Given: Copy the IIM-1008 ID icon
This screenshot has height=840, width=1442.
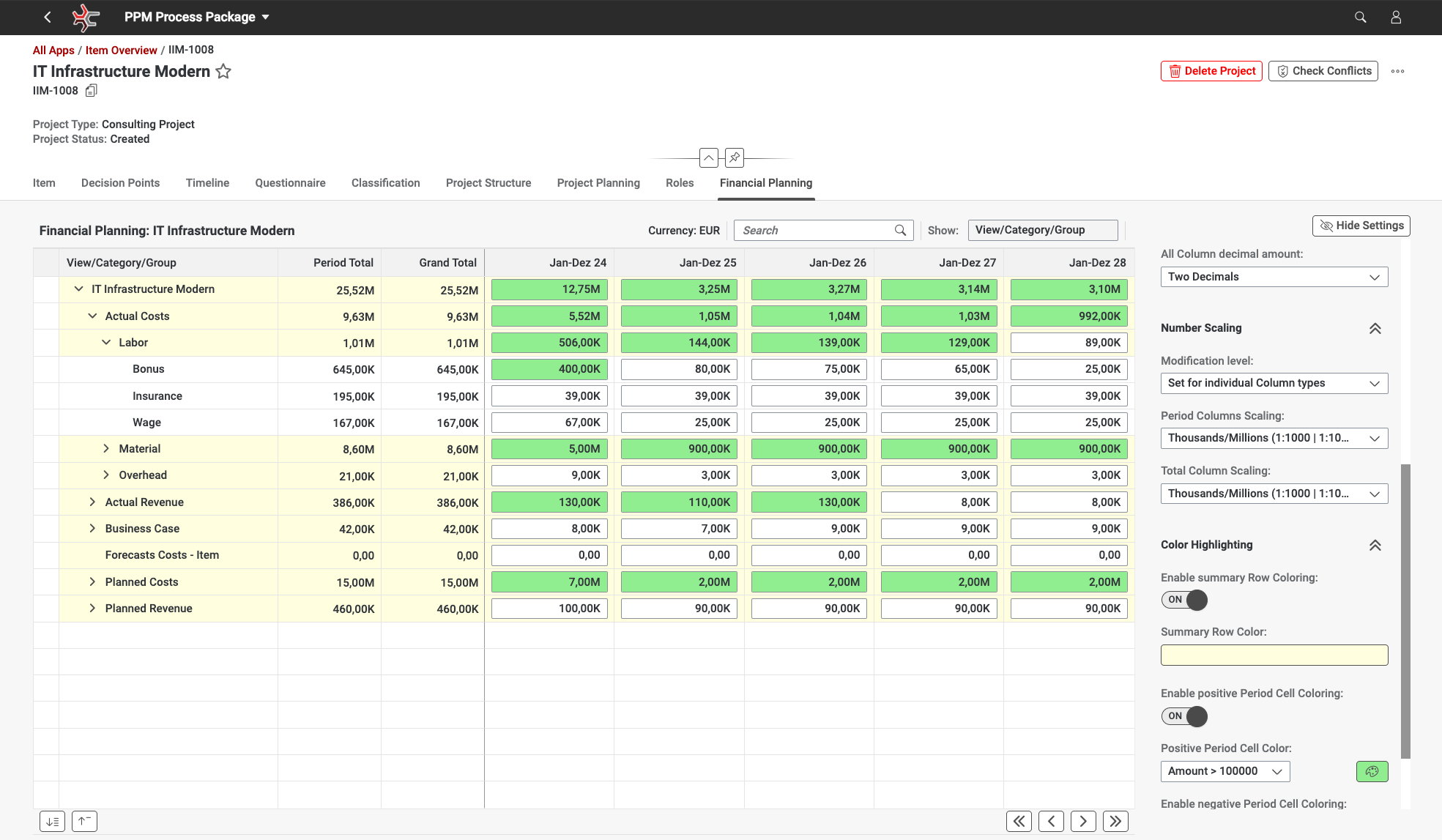Looking at the screenshot, I should [92, 91].
